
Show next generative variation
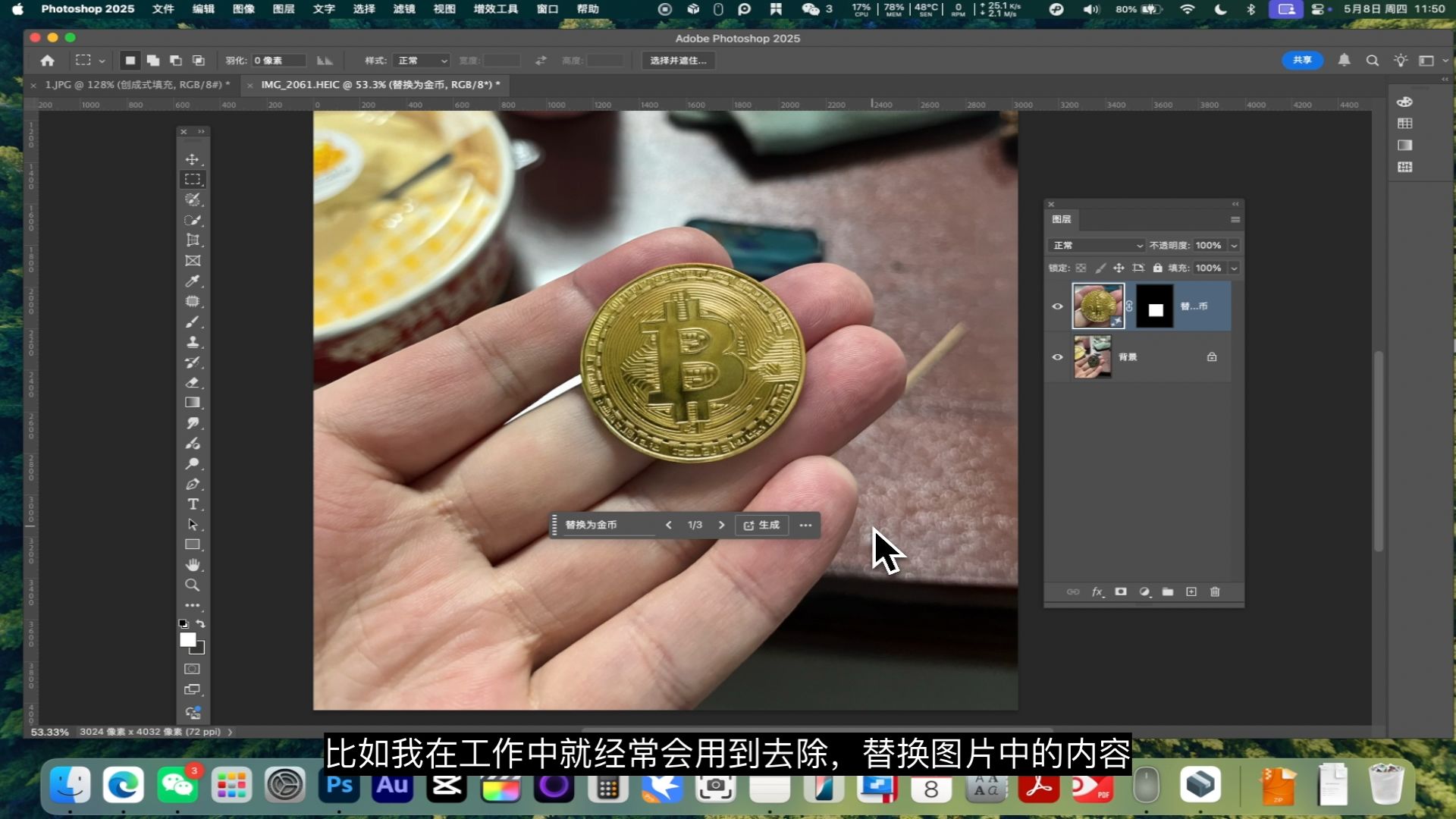tap(721, 526)
